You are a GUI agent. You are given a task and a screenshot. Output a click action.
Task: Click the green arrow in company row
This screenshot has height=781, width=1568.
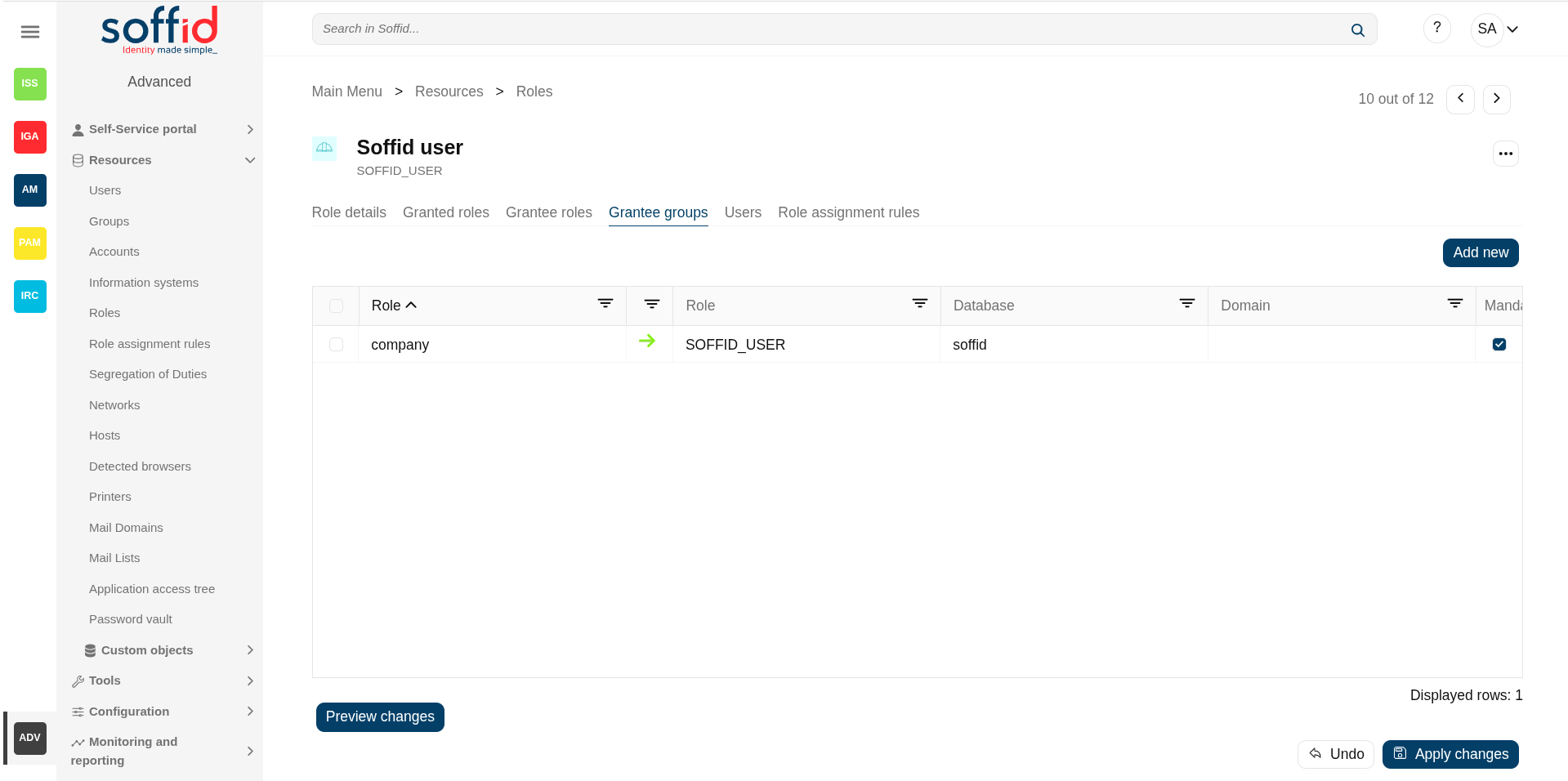tap(647, 341)
